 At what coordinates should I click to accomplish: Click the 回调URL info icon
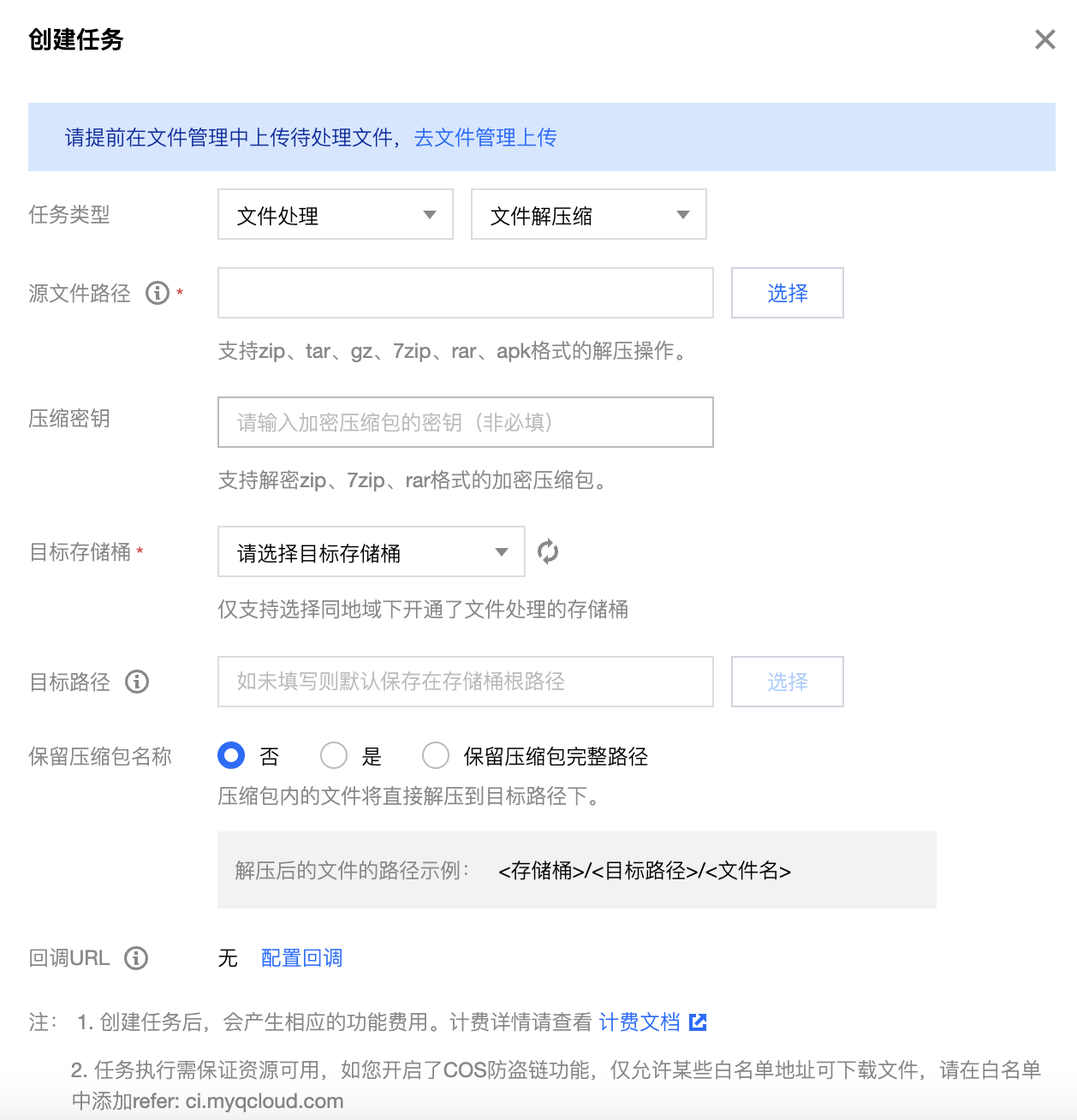(136, 957)
